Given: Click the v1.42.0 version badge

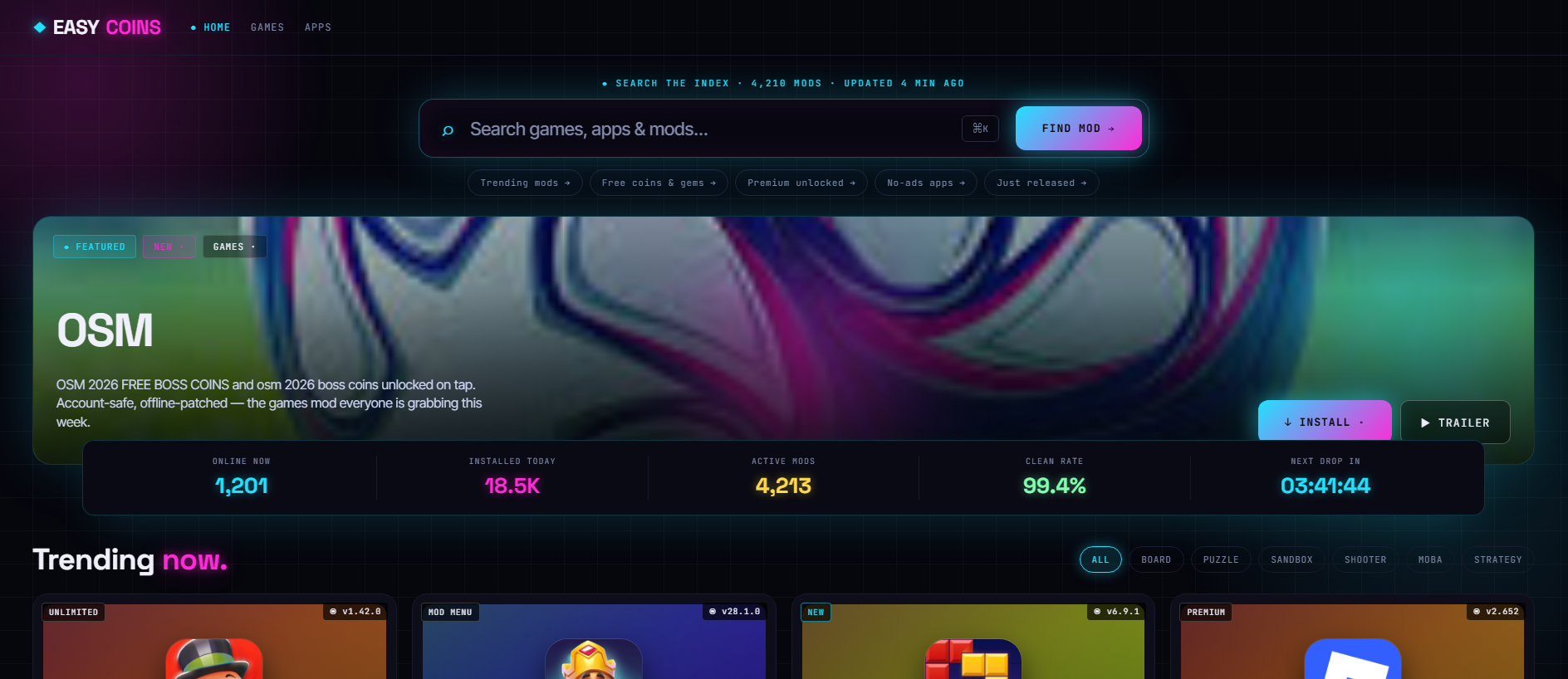Looking at the screenshot, I should pyautogui.click(x=355, y=612).
